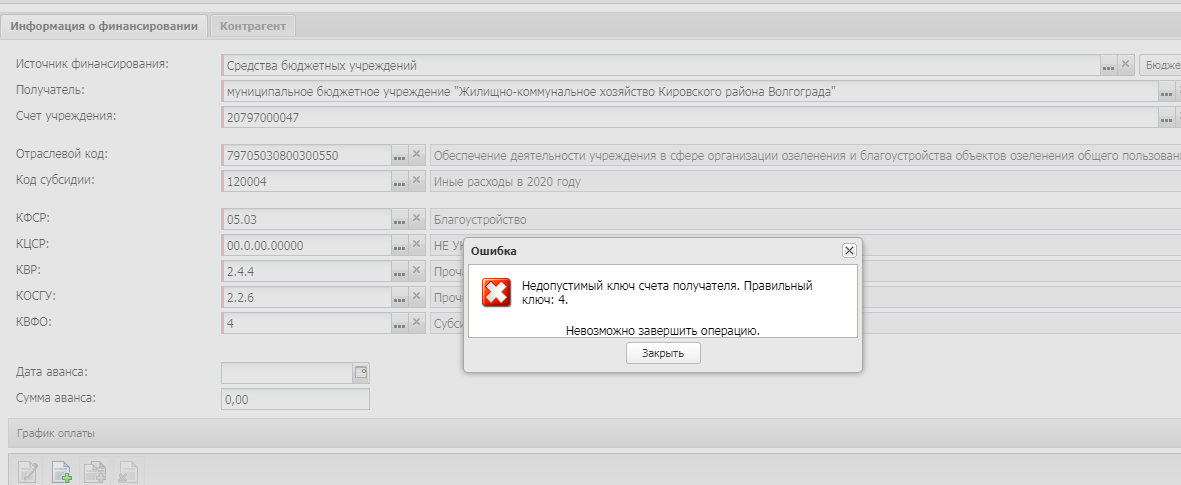Open lookup list for Код субсидии
Screen dimensions: 1181x485
pyautogui.click(x=400, y=182)
